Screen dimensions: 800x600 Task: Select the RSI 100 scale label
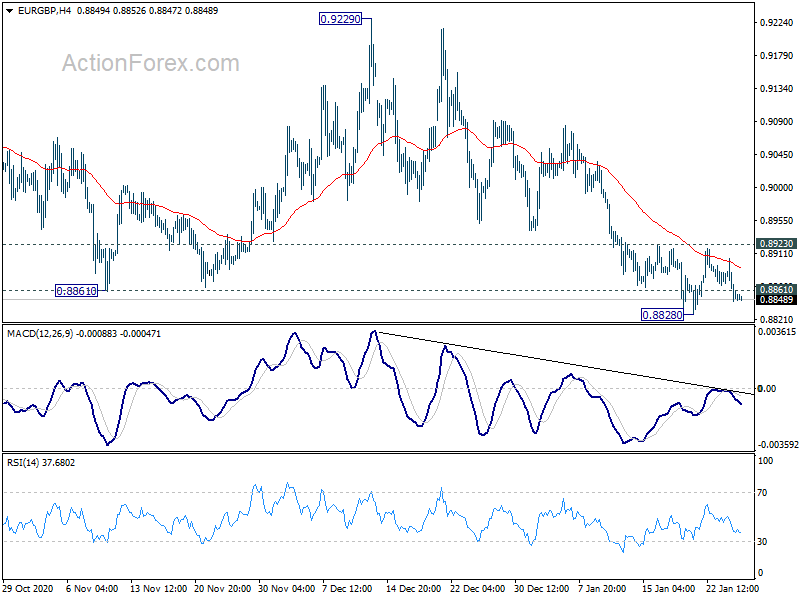pyautogui.click(x=765, y=461)
